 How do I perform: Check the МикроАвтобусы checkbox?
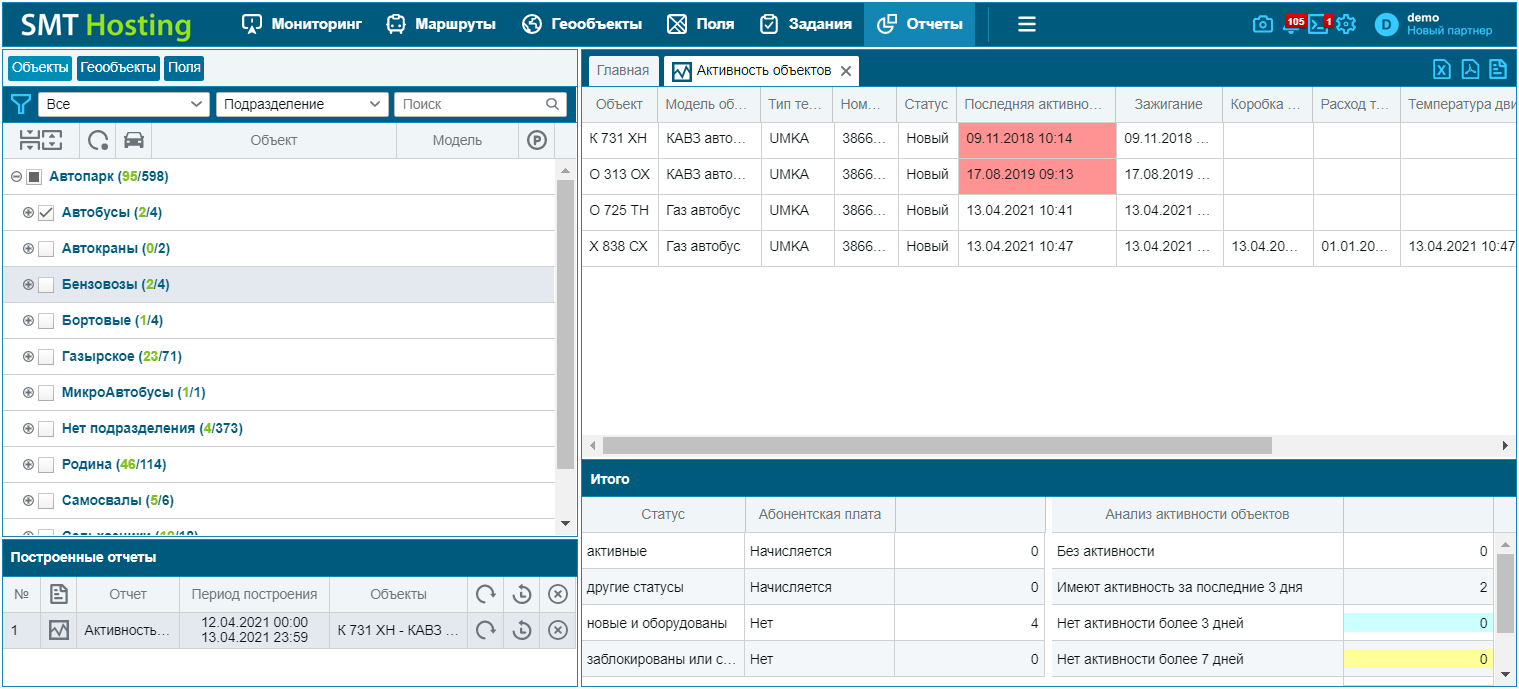46,393
